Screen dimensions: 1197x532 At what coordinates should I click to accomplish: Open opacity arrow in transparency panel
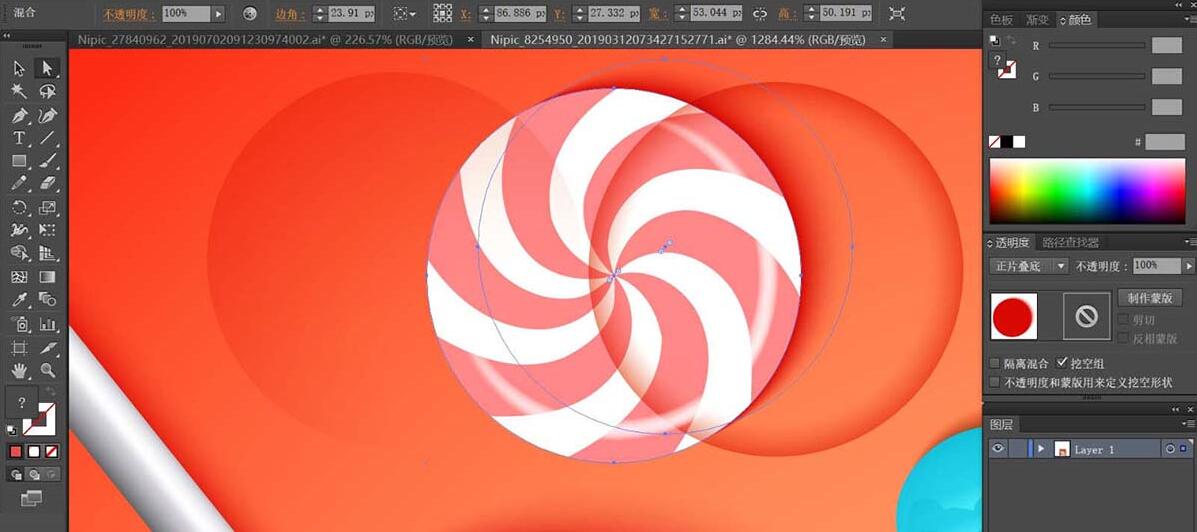(1188, 266)
